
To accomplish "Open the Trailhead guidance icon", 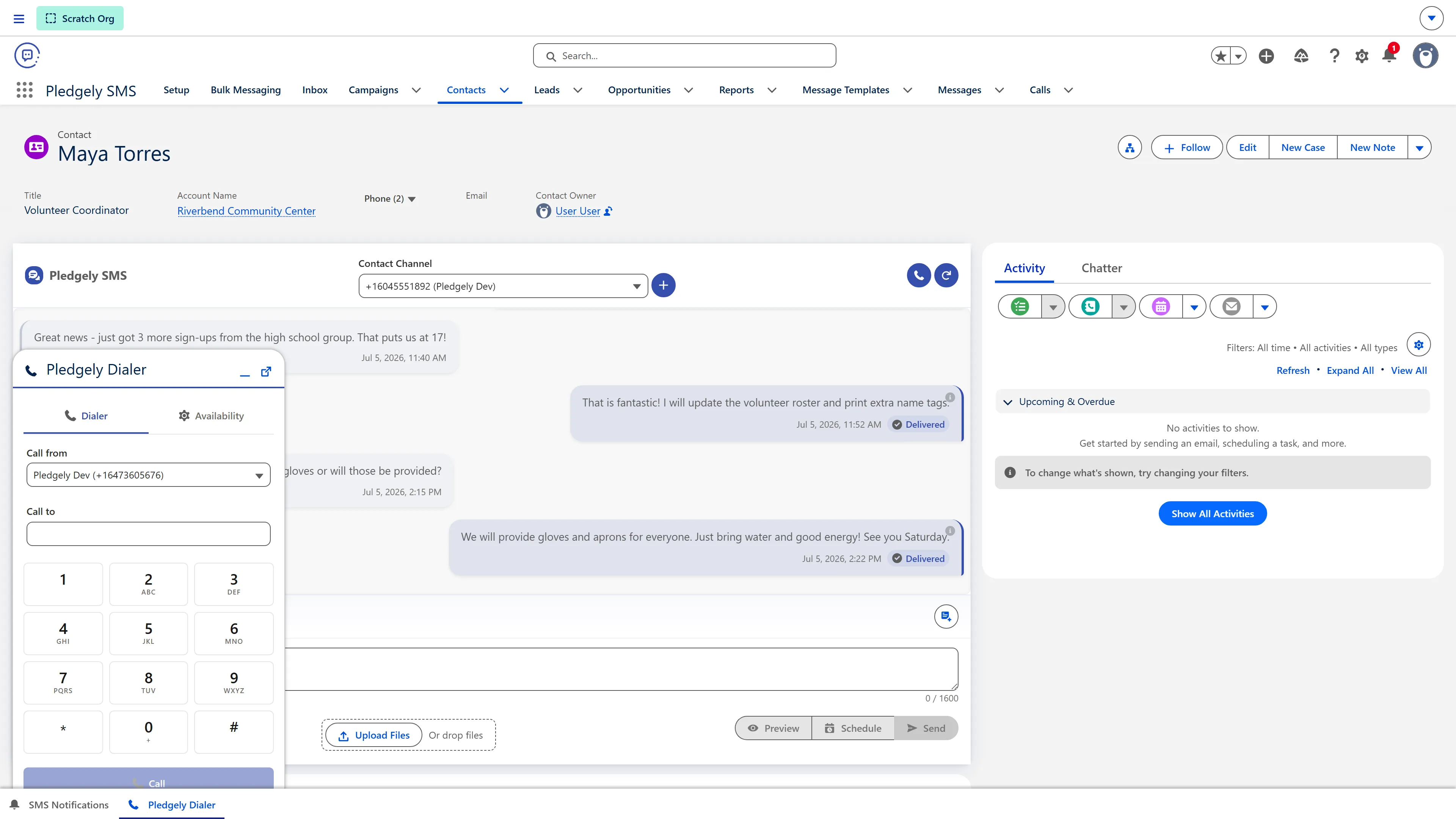I will click(1301, 56).
